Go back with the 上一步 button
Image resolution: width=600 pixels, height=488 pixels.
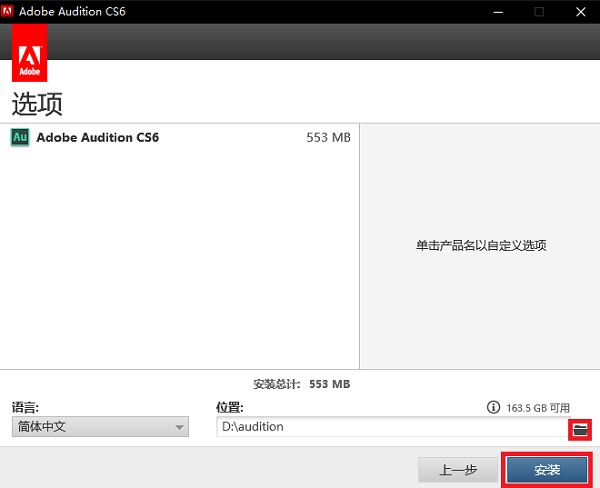(458, 470)
